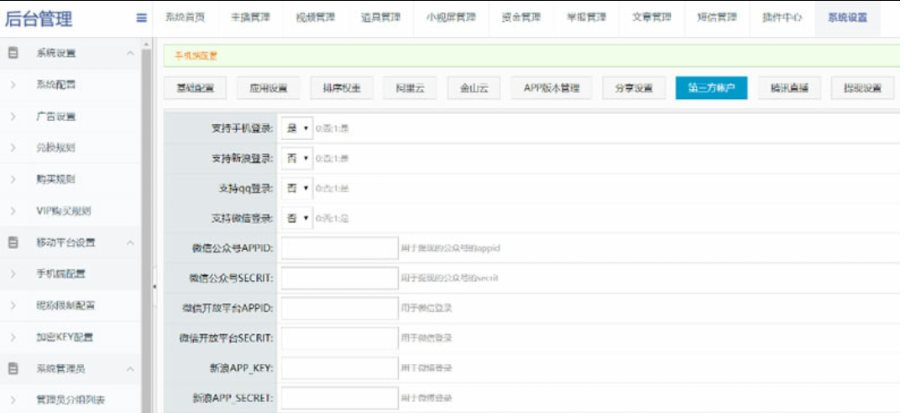The height and width of the screenshot is (413, 904).
Task: Focus the 新浪APP_KEY text field
Action: pyautogui.click(x=339, y=368)
